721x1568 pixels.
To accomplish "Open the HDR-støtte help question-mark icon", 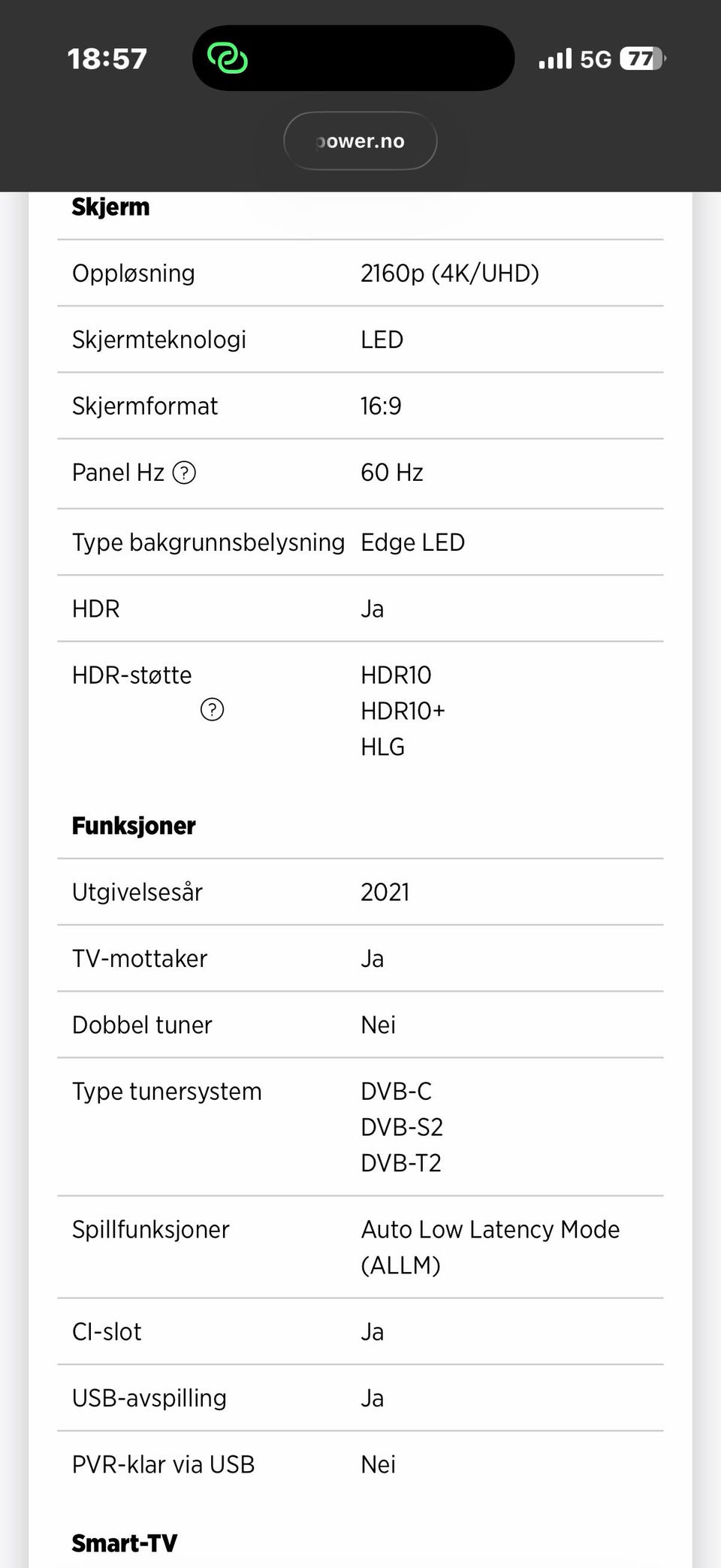I will coord(212,709).
